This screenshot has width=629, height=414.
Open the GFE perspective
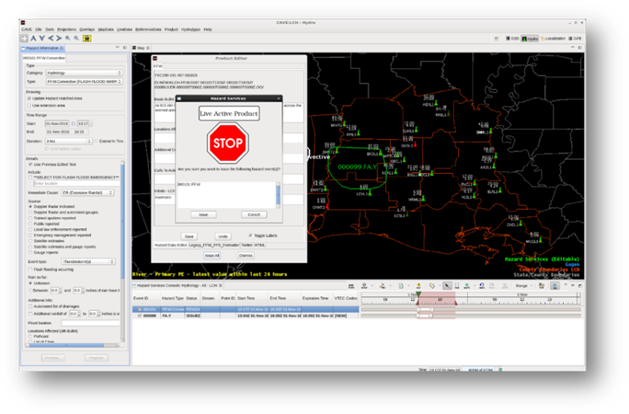click(x=575, y=39)
